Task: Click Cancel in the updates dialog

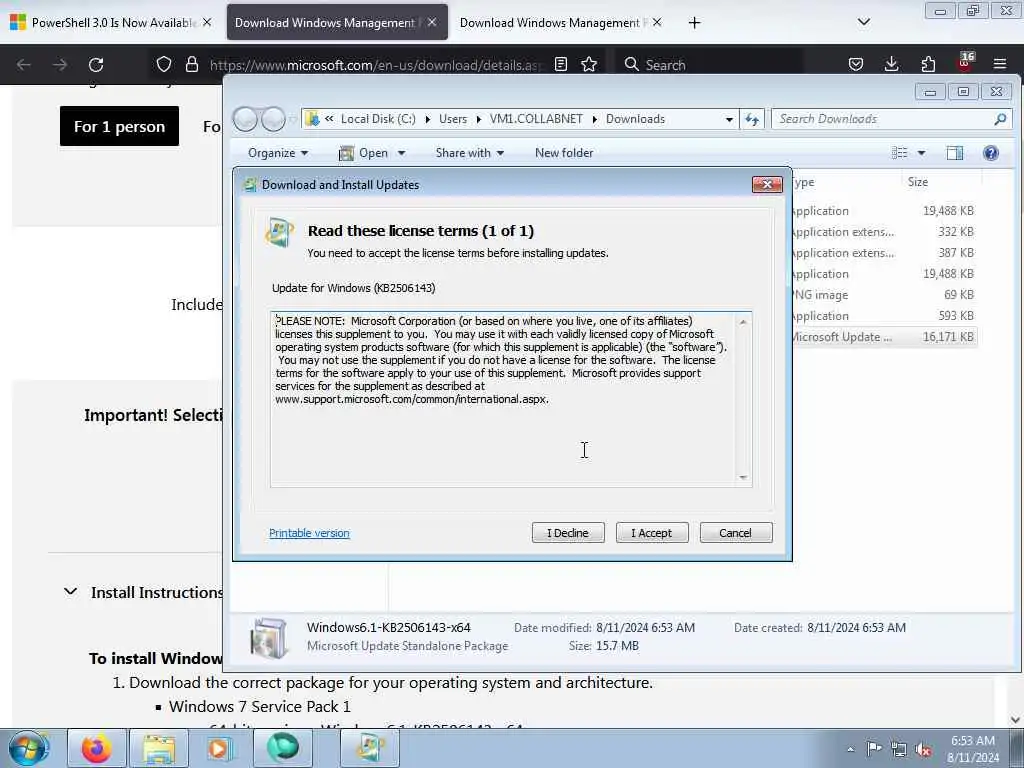Action: tap(735, 533)
